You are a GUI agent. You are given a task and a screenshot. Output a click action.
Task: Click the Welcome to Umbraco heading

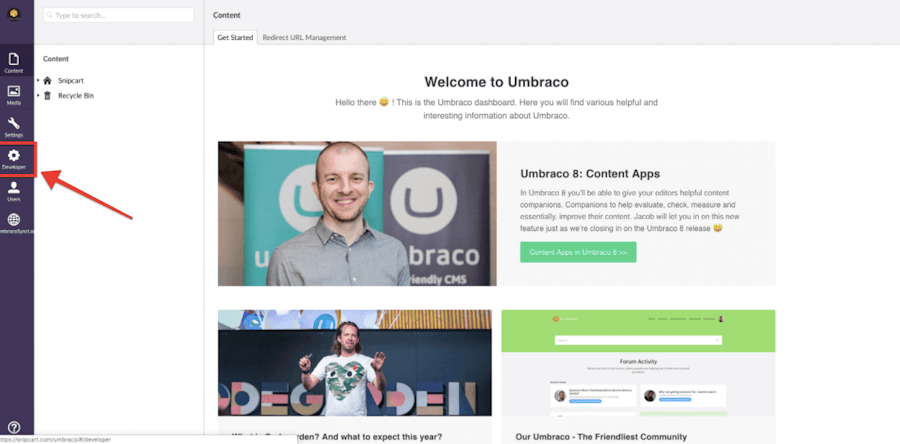496,82
